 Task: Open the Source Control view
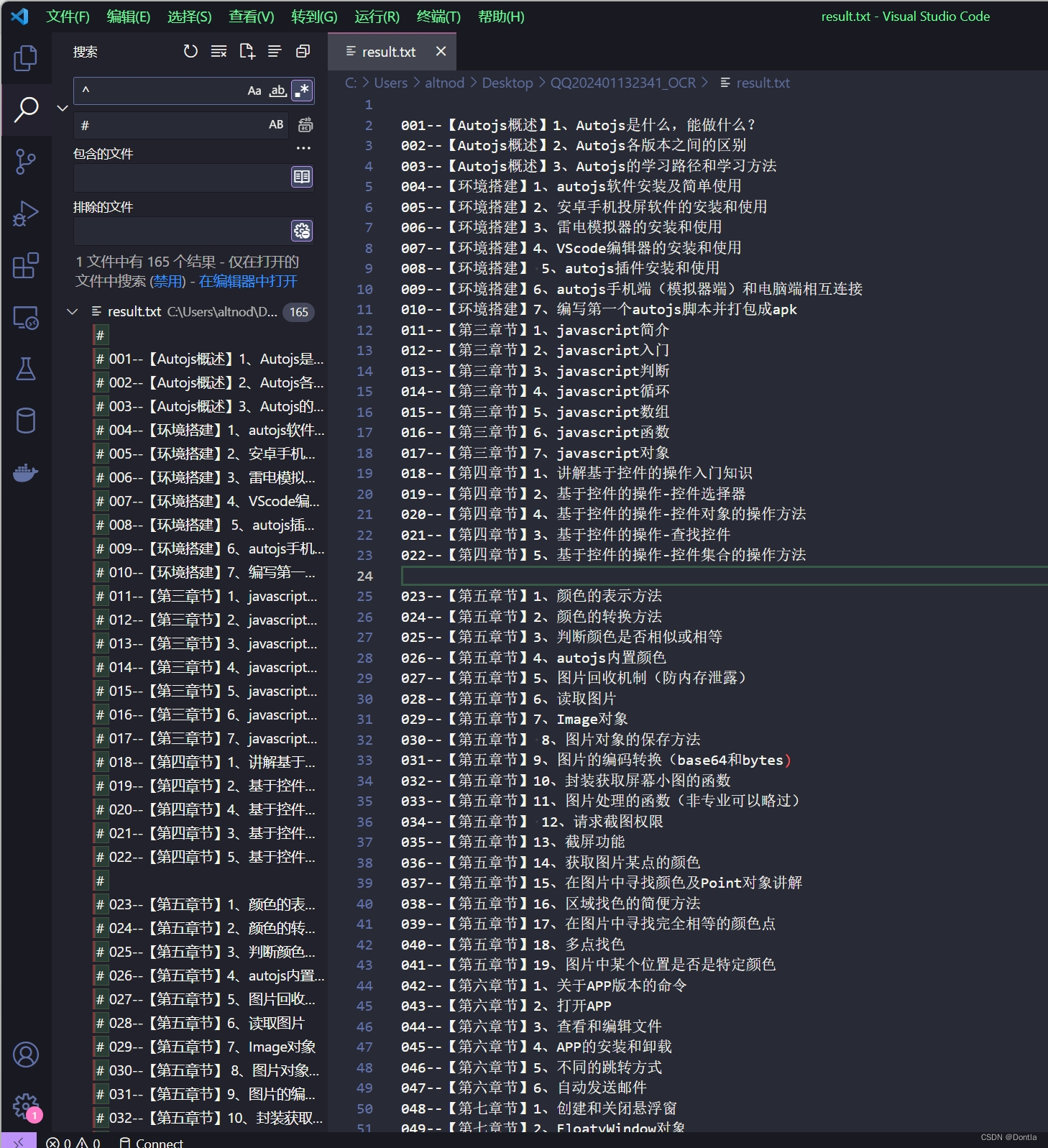26,162
